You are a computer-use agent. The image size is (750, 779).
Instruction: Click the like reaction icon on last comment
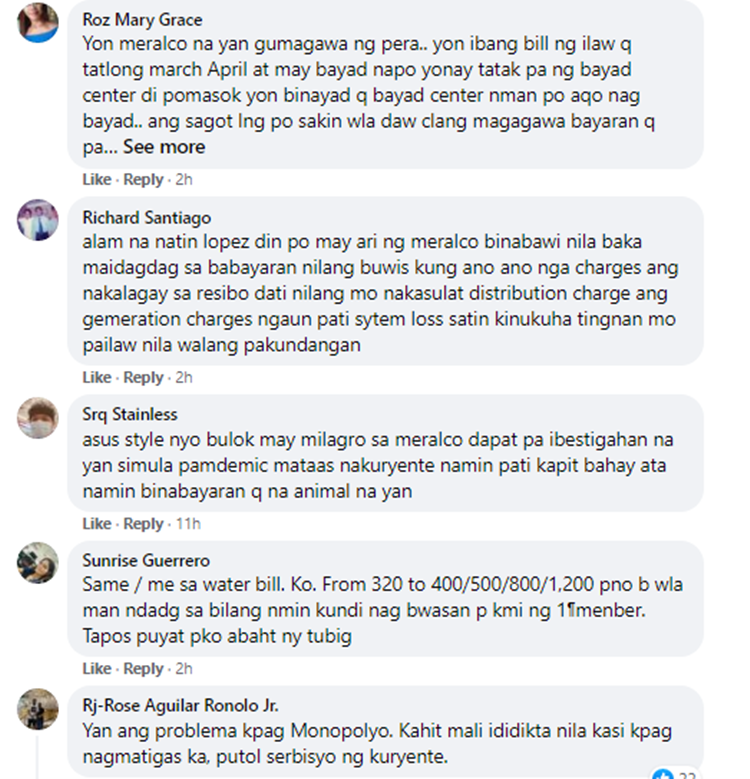click(663, 775)
